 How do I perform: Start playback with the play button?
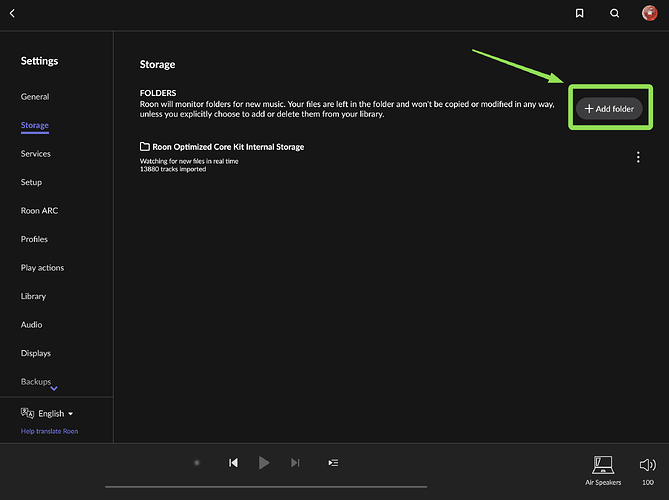(x=264, y=462)
